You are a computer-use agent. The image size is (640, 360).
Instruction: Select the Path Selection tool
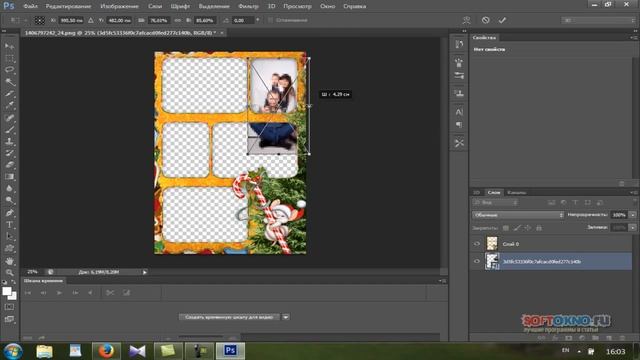9,236
